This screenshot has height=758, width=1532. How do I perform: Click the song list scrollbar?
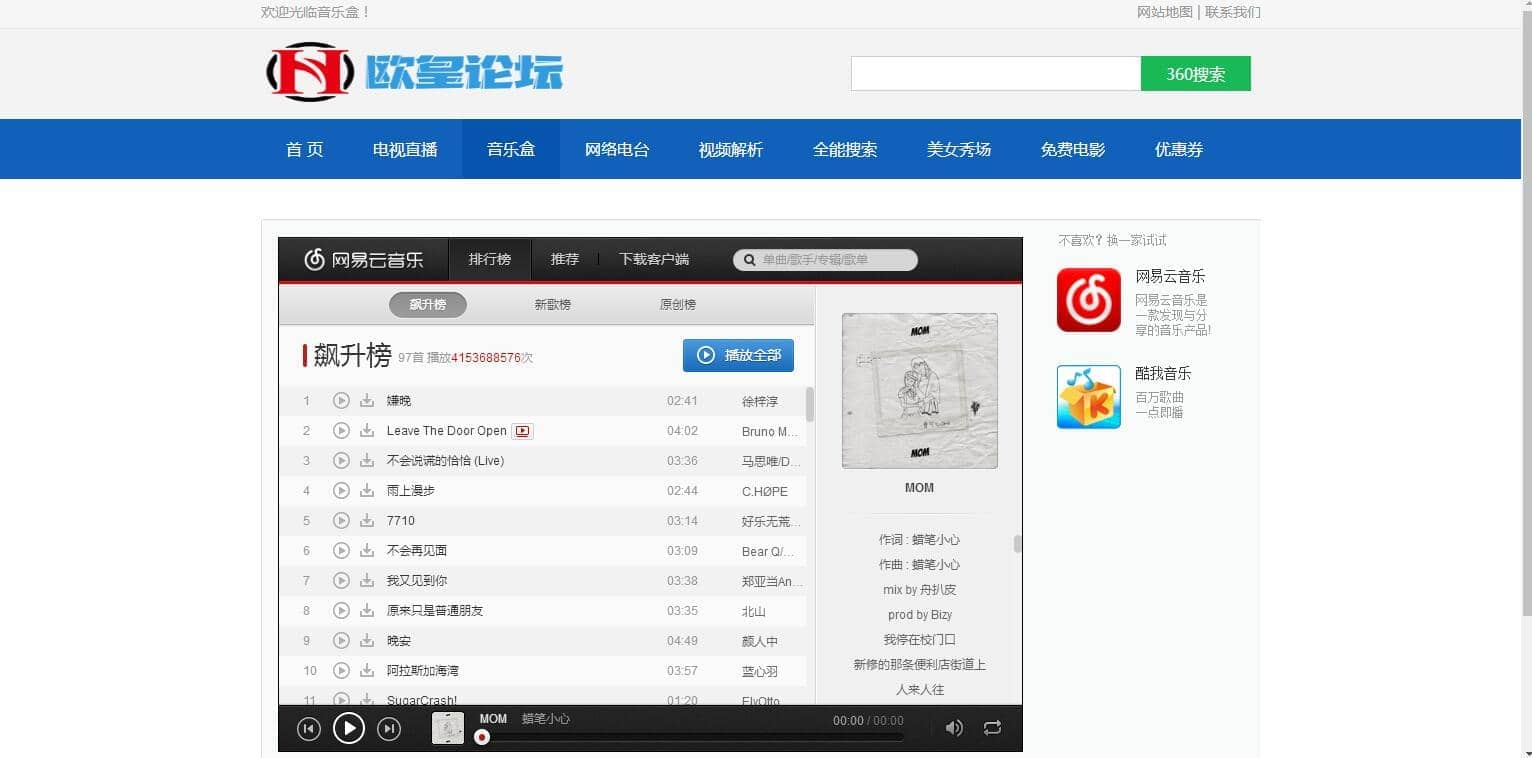pos(810,405)
